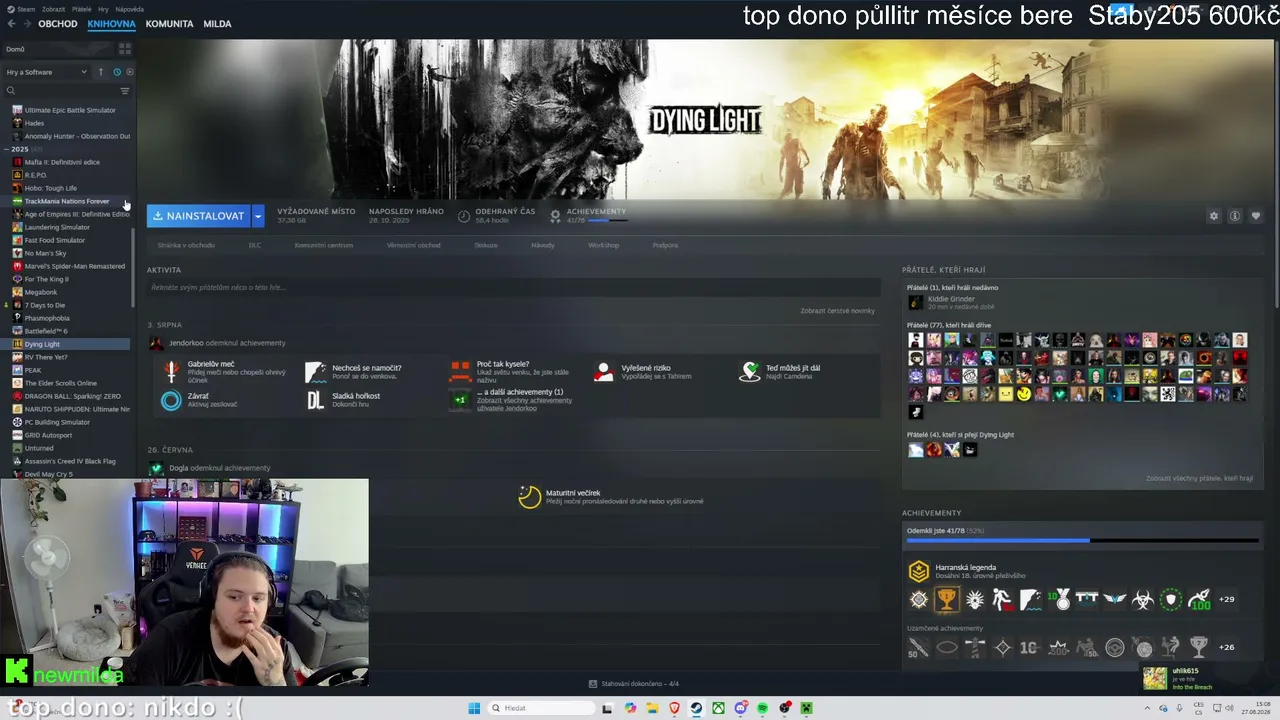Open the Věrnostní obchod link

point(414,245)
